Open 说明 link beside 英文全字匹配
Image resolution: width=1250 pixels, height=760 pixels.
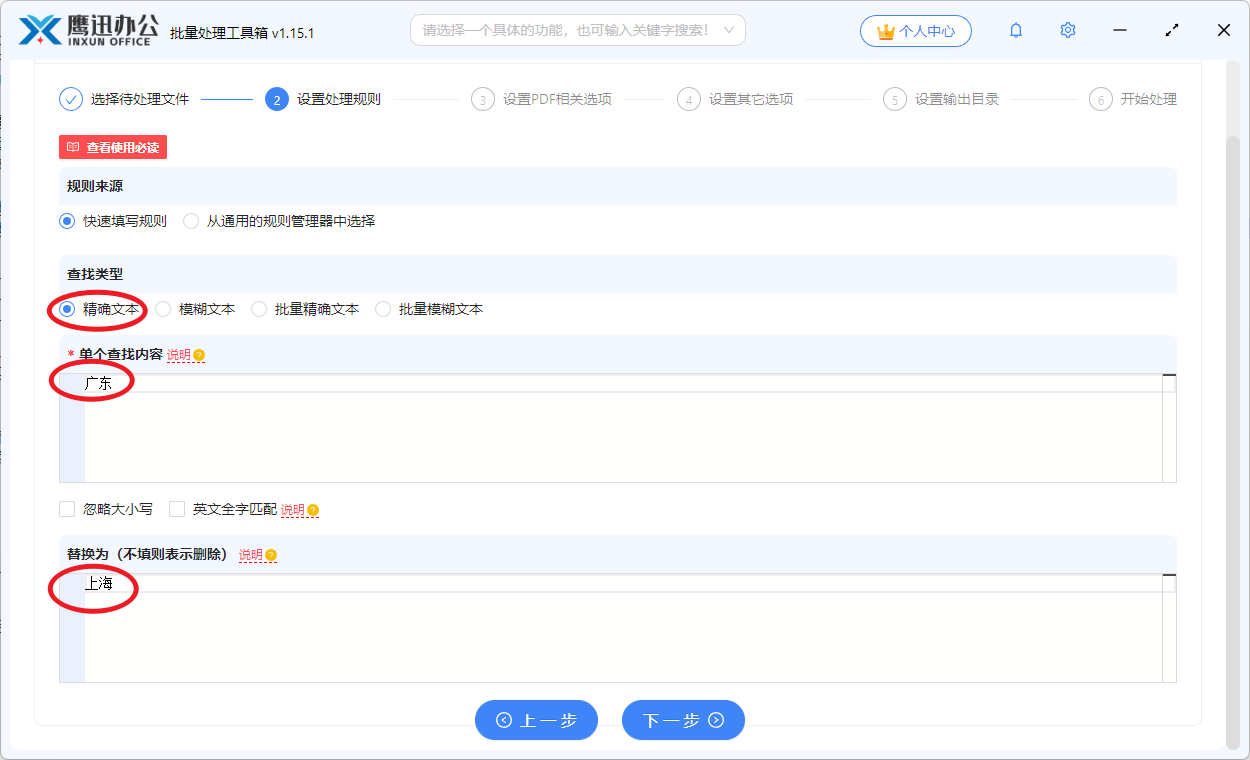(x=292, y=510)
